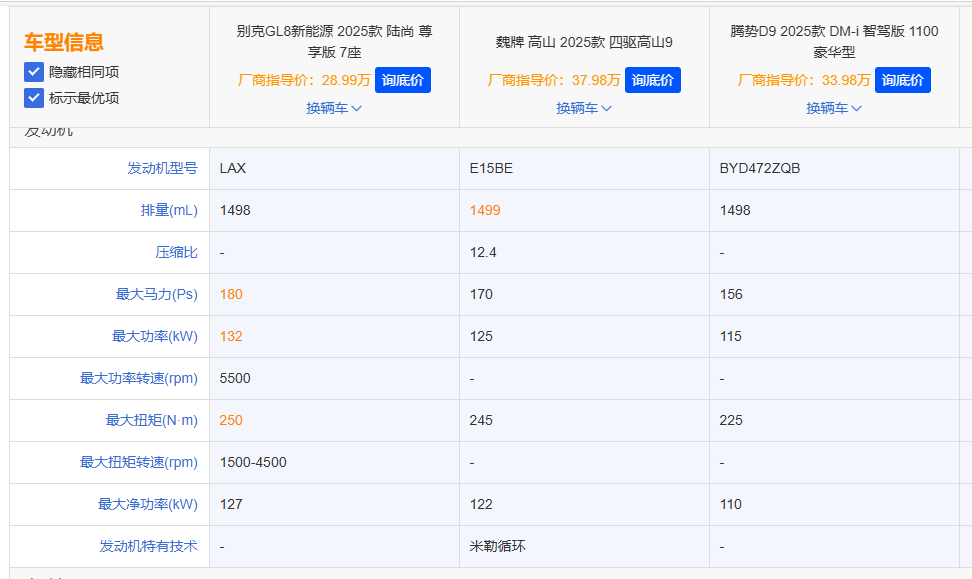Click the 1498 displacement under 腾势D9
The image size is (972, 579).
click(x=735, y=210)
